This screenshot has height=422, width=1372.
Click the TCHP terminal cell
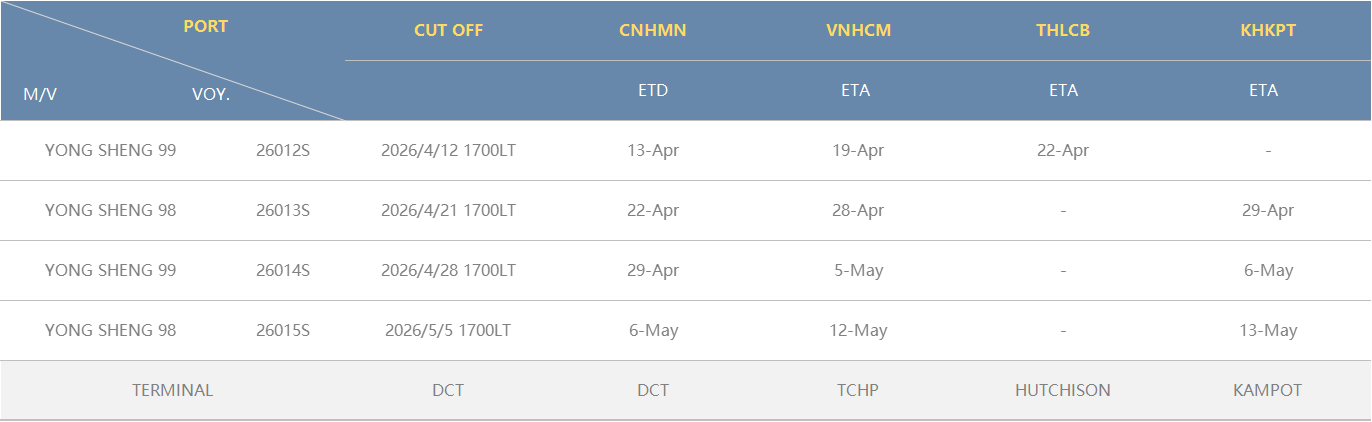tap(857, 391)
